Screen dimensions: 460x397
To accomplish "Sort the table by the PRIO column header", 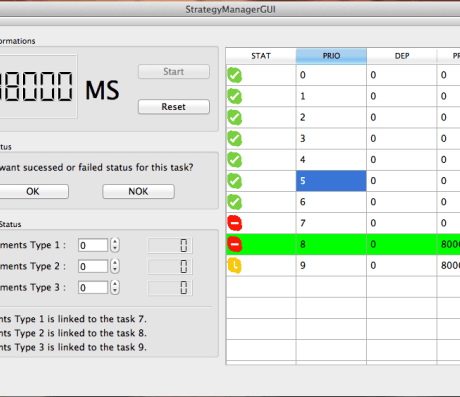I will (x=331, y=56).
